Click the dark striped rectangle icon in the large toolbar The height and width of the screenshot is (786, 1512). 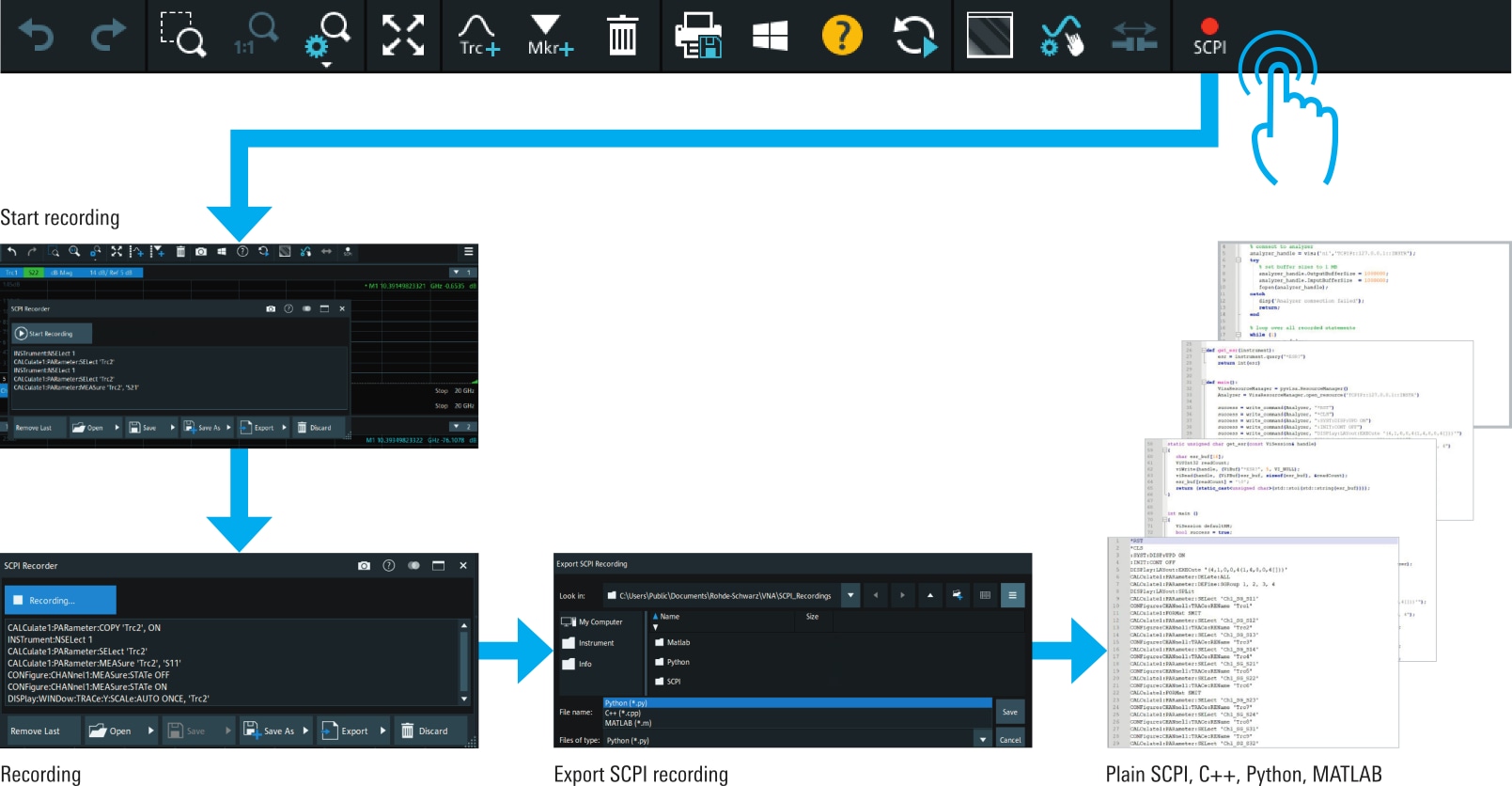pyautogui.click(x=990, y=36)
